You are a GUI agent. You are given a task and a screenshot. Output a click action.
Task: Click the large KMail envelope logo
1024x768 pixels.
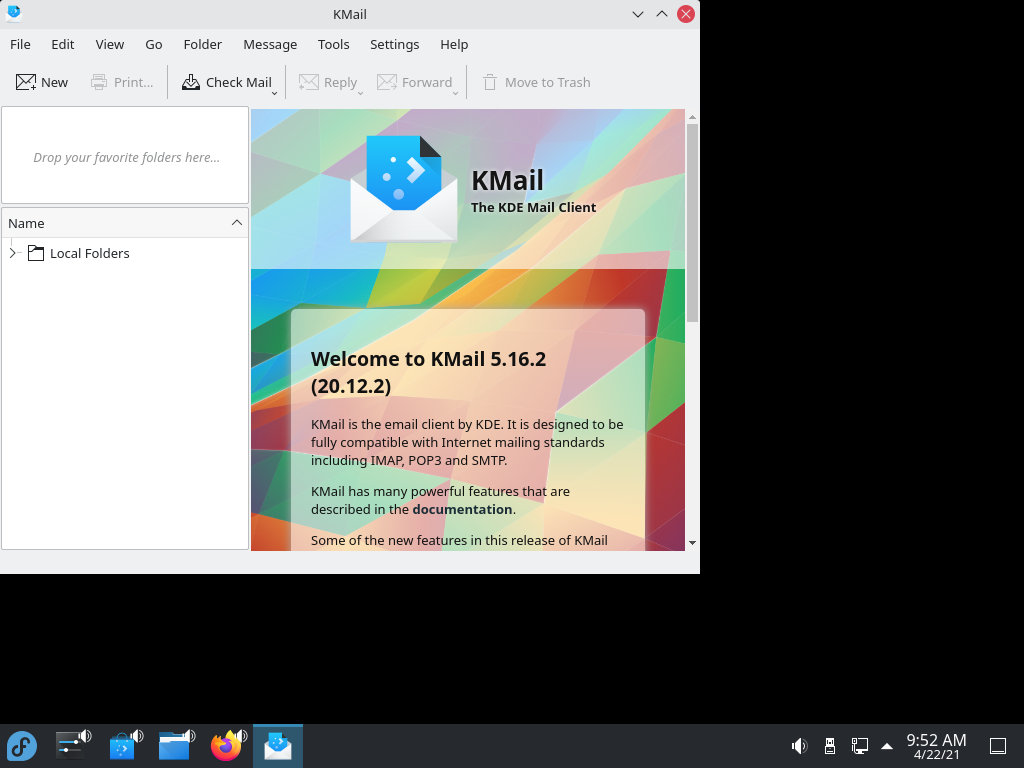coord(404,189)
